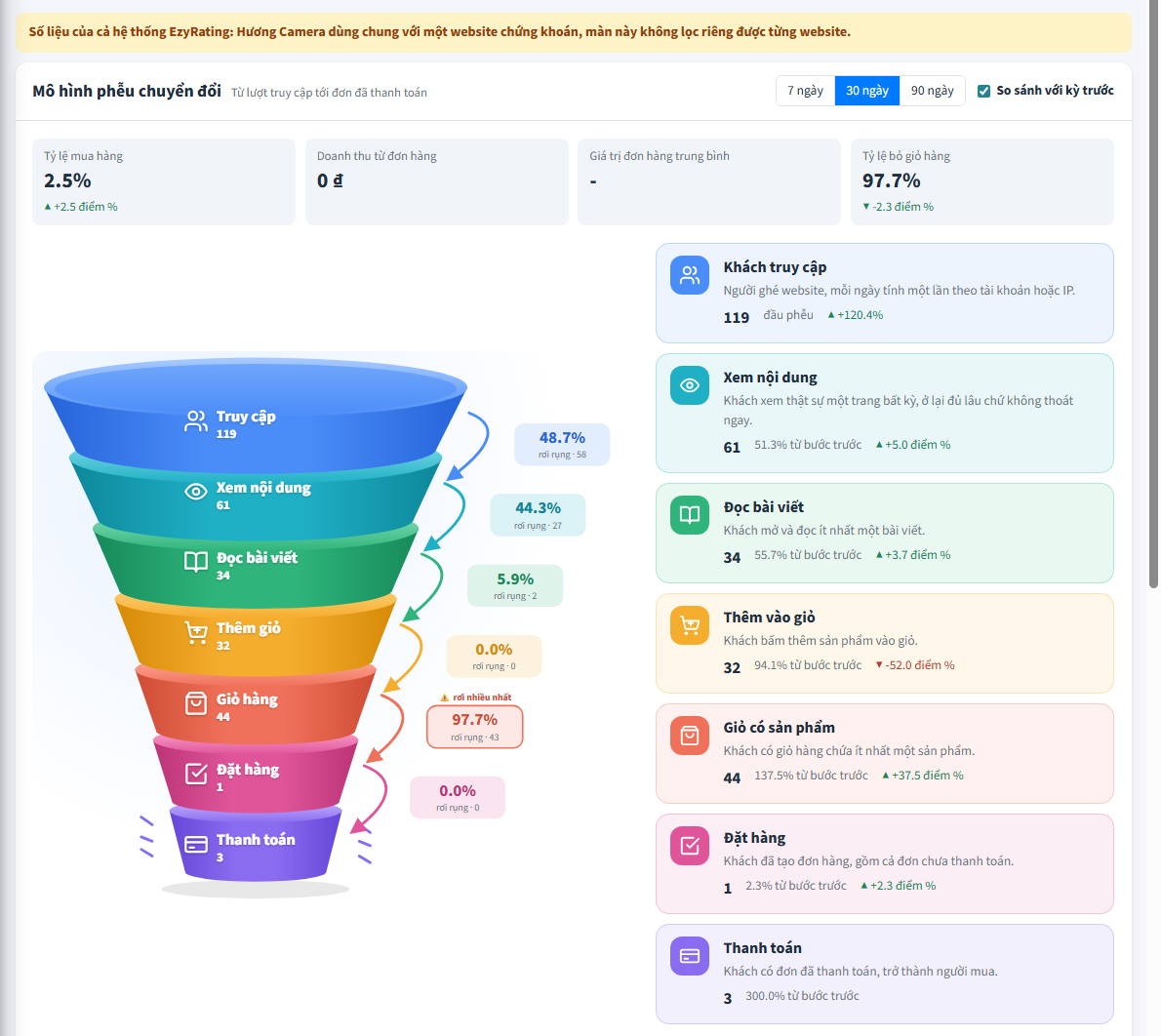Click the +2.5 điểm % change under Tỷ lệ mua hàng

click(x=81, y=208)
